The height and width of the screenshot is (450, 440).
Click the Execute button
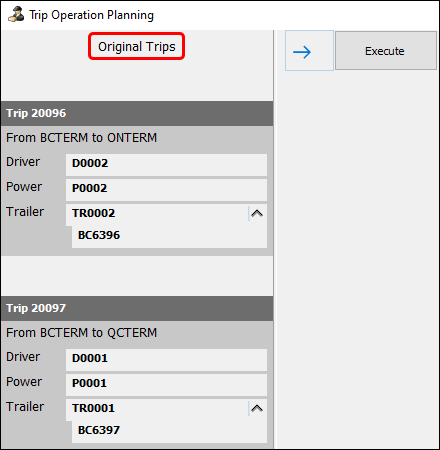(x=386, y=51)
